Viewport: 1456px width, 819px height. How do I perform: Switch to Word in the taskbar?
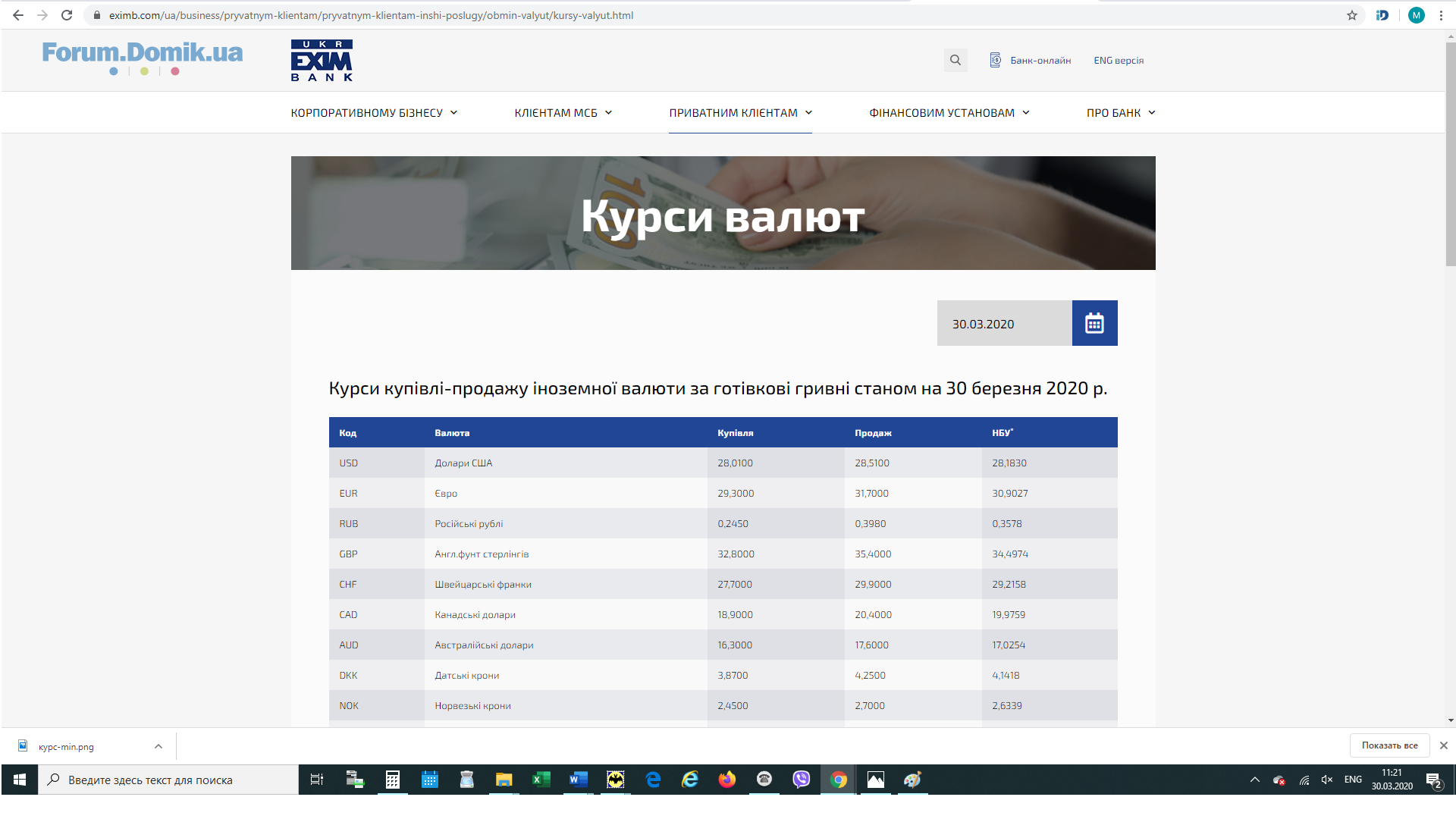point(578,780)
